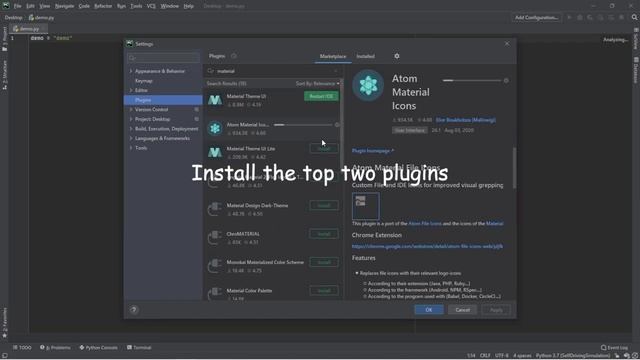This screenshot has width=640, height=360.
Task: Install ChroMATERIAL plugin
Action: point(324,234)
